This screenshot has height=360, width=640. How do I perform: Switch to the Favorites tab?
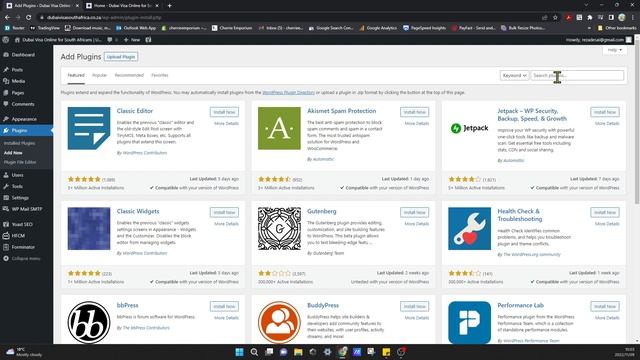tap(160, 76)
